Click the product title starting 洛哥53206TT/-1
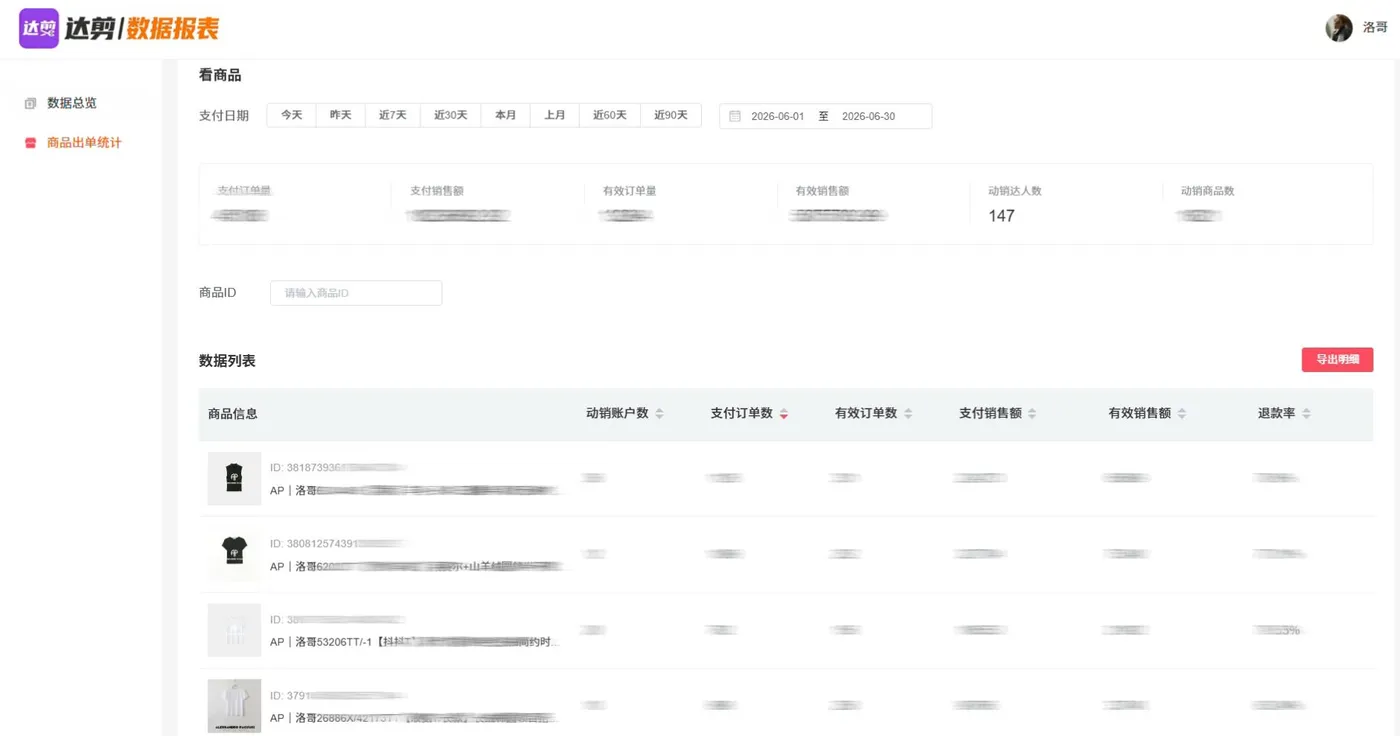The image size is (1400, 736). [x=415, y=642]
